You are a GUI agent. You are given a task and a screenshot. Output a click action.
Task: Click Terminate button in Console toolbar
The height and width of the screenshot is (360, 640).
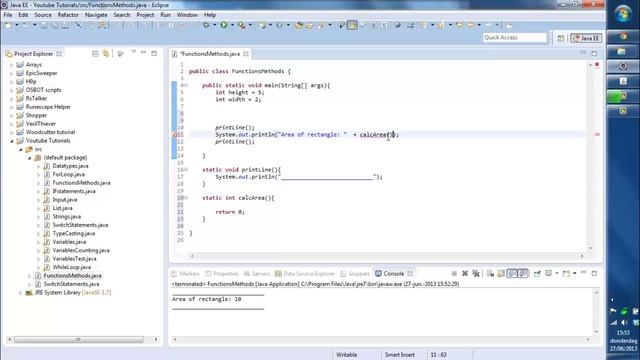pos(454,273)
